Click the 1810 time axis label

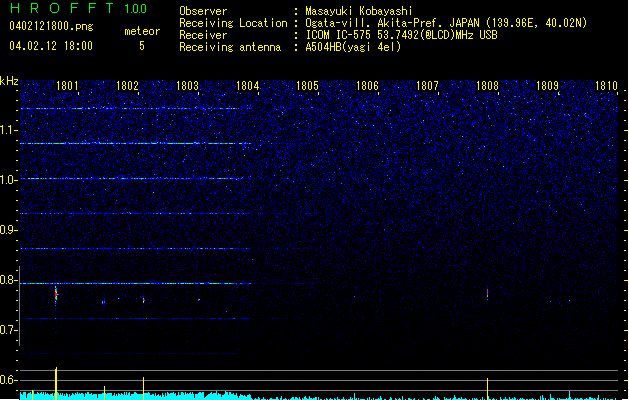pyautogui.click(x=607, y=86)
